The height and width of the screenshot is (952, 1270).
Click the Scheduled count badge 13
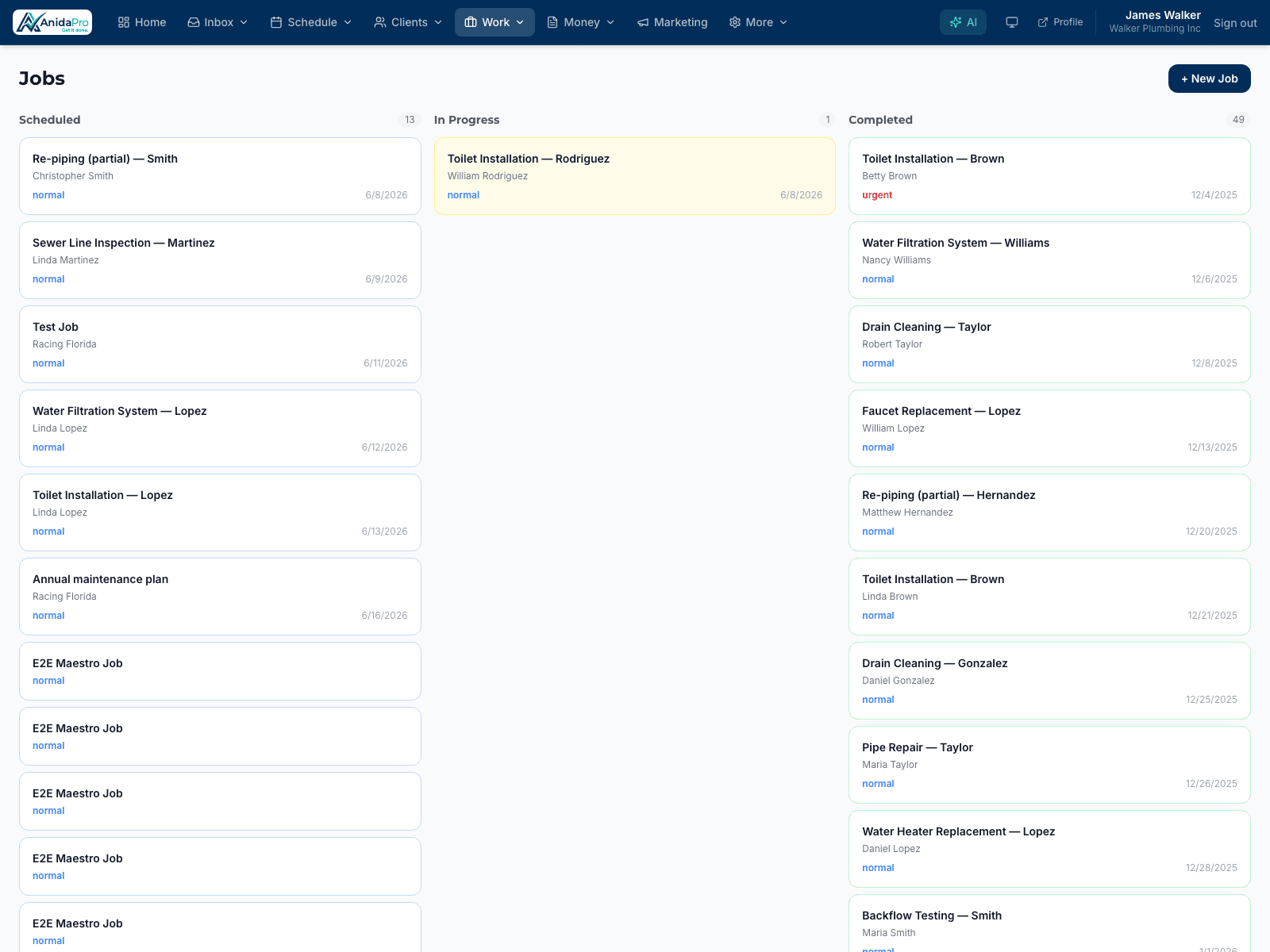click(x=410, y=120)
